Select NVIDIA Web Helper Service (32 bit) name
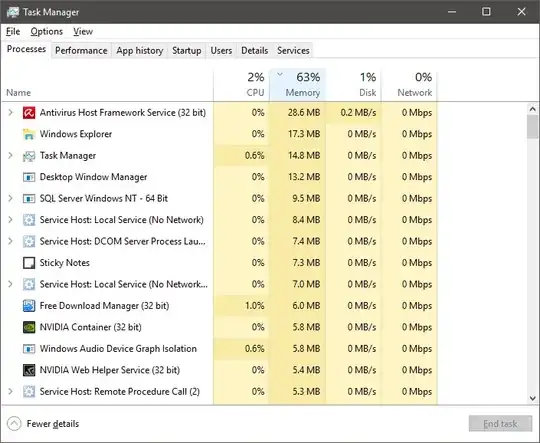Image resolution: width=540 pixels, height=443 pixels. [110, 370]
